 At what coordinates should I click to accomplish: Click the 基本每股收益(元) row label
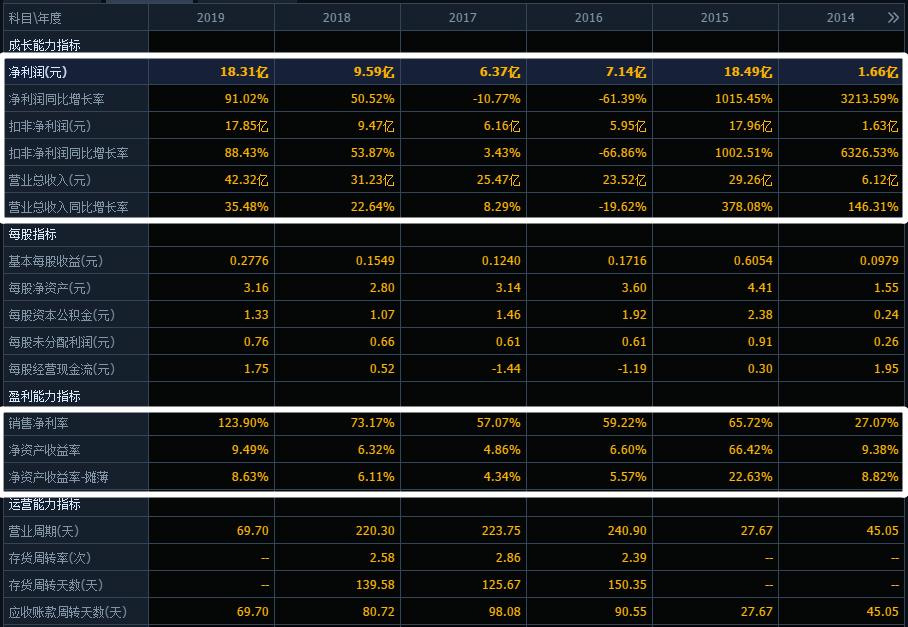pos(56,261)
